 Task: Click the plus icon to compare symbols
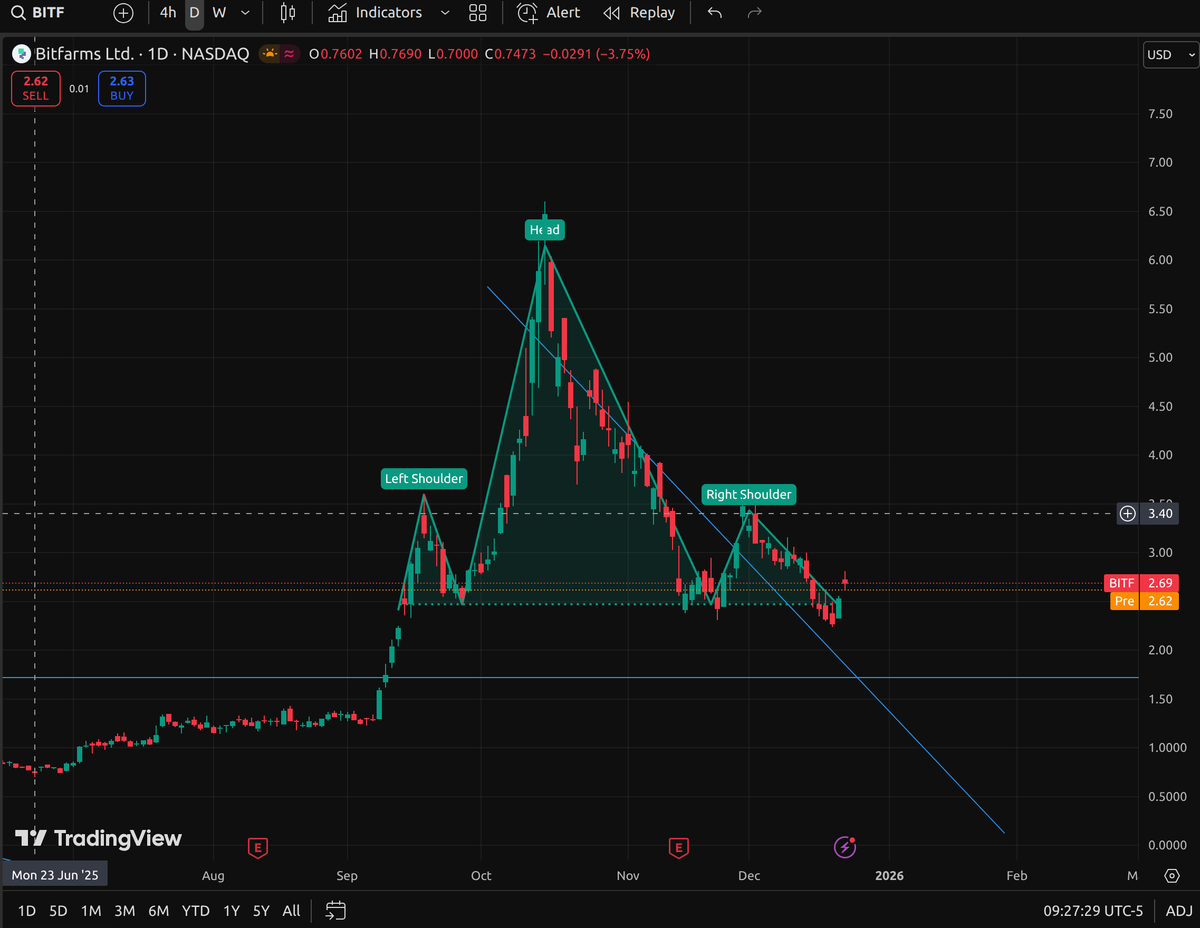tap(122, 13)
